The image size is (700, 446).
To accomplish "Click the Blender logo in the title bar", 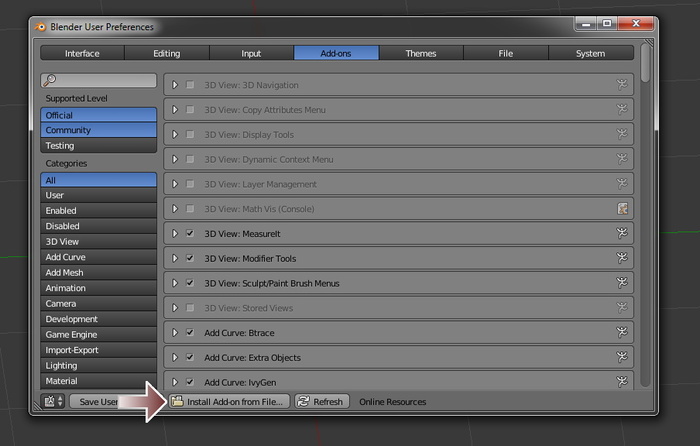I will (42, 27).
